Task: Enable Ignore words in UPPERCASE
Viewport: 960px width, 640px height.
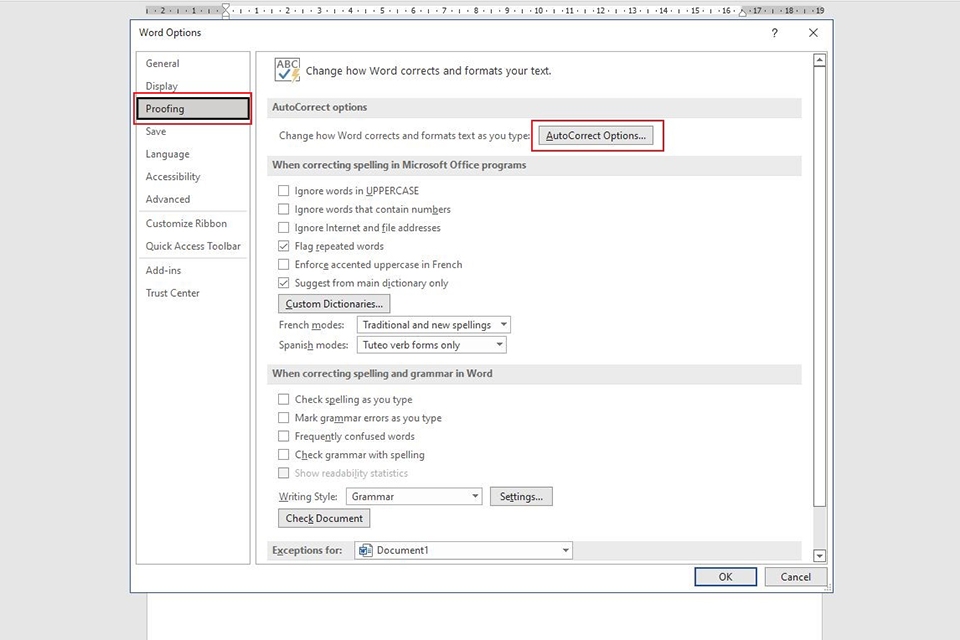Action: coord(283,190)
